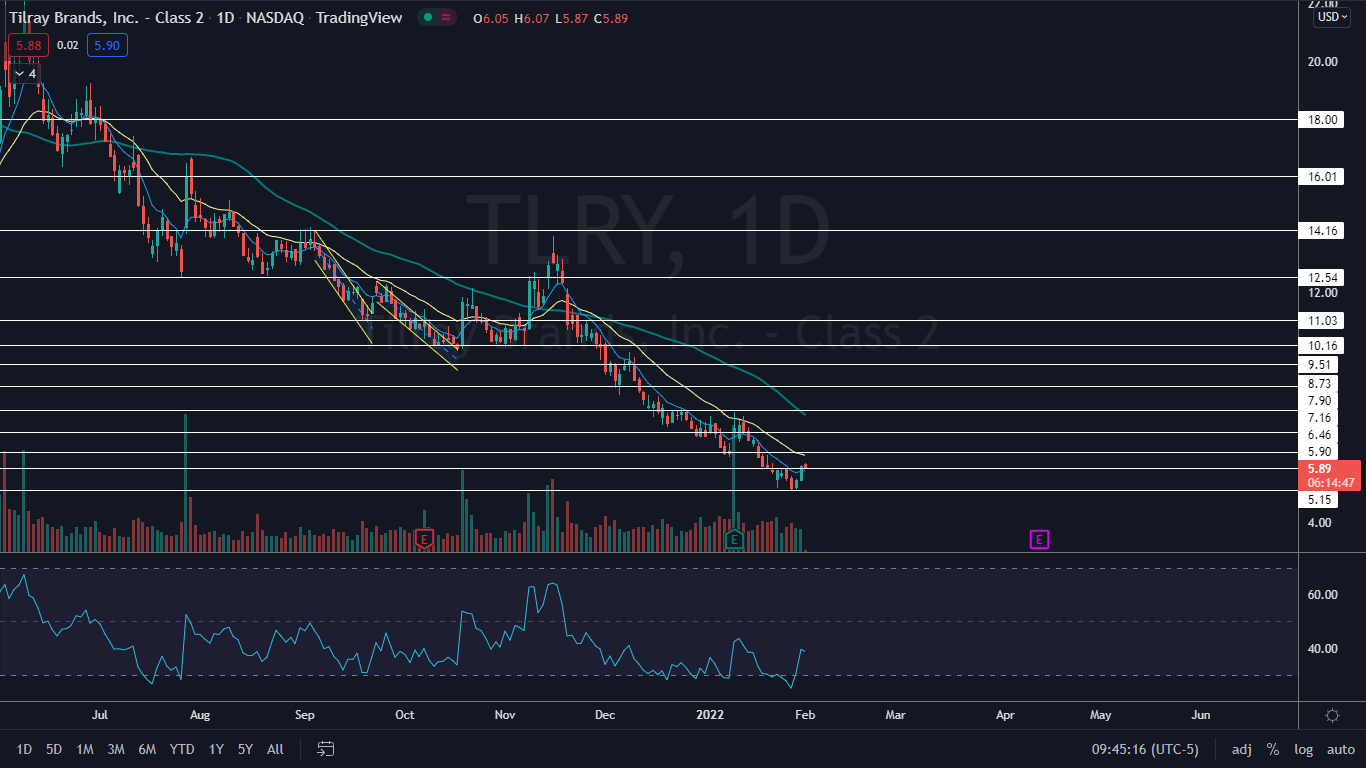
Task: Click the 12.54 price level label
Action: [1322, 277]
